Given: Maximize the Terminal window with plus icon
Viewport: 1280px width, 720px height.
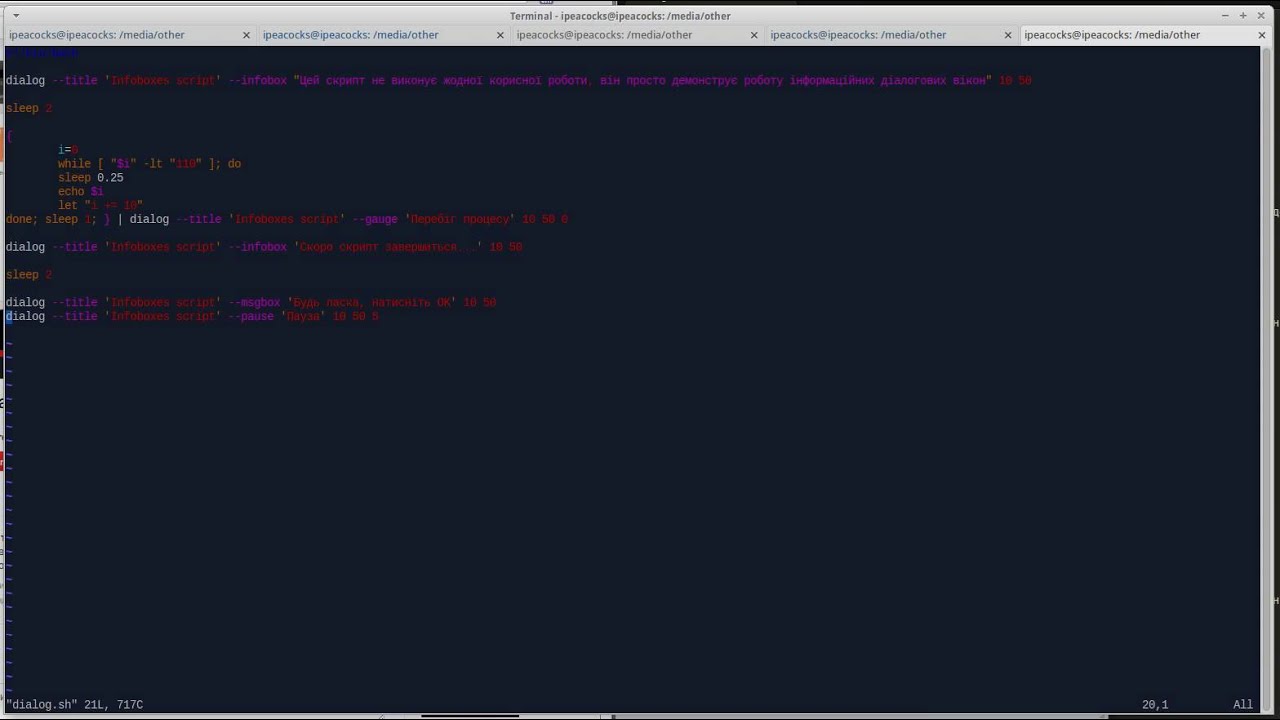Looking at the screenshot, I should coord(1244,15).
